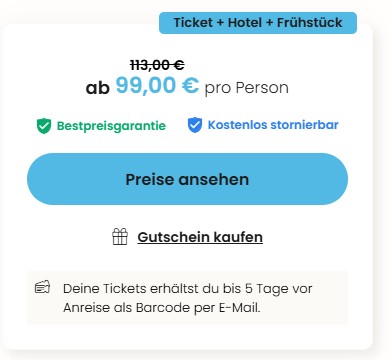Click the word E-Mail in the notice
Viewport: 392px width, 360px height.
pos(240,308)
